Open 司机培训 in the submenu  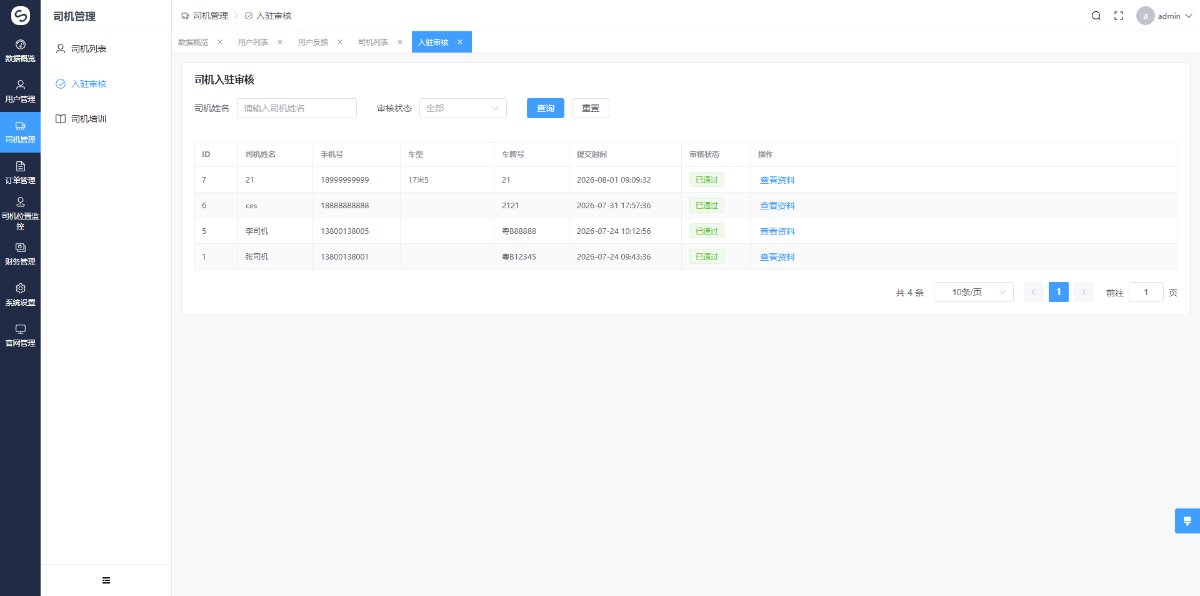pos(106,119)
